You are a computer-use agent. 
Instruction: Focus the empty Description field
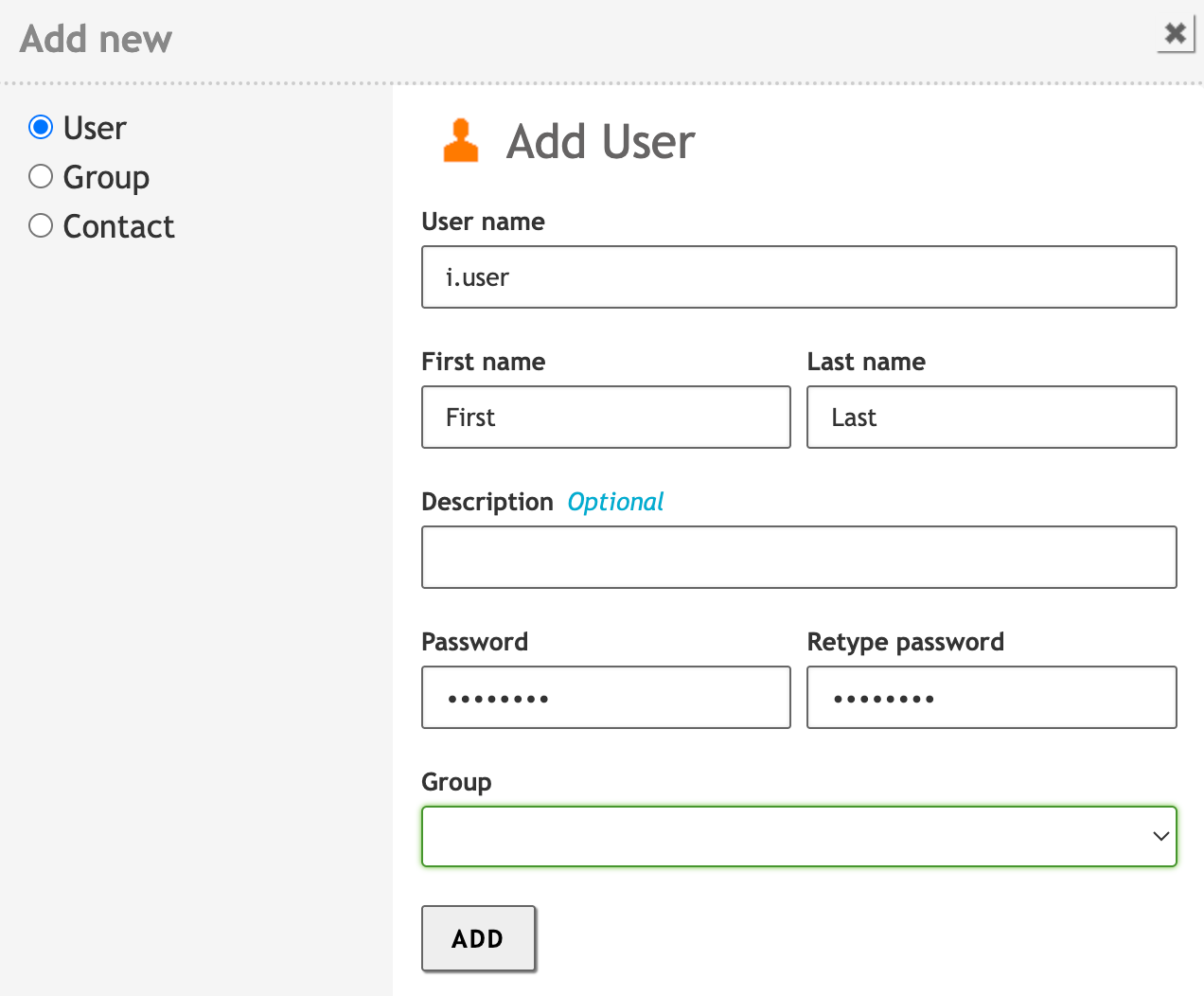point(799,558)
